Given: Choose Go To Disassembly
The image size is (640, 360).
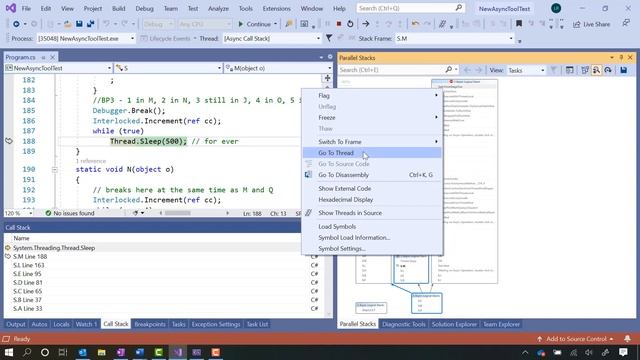Looking at the screenshot, I should pos(371,175).
